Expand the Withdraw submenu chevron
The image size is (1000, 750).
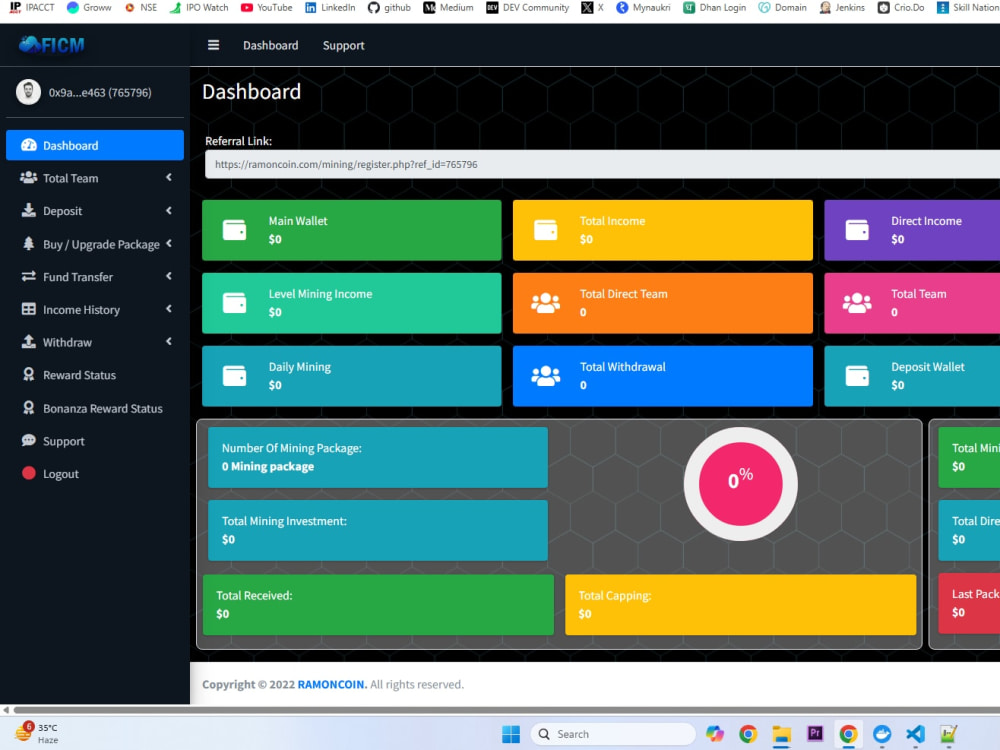[169, 341]
